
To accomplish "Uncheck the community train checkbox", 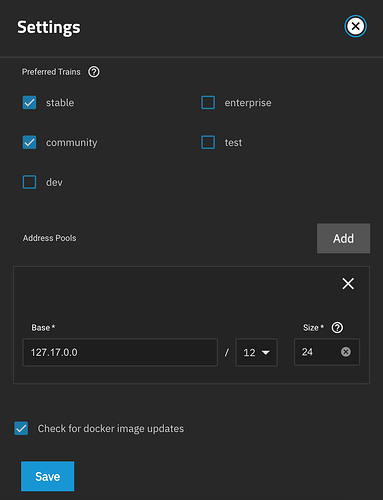I will 29,142.
